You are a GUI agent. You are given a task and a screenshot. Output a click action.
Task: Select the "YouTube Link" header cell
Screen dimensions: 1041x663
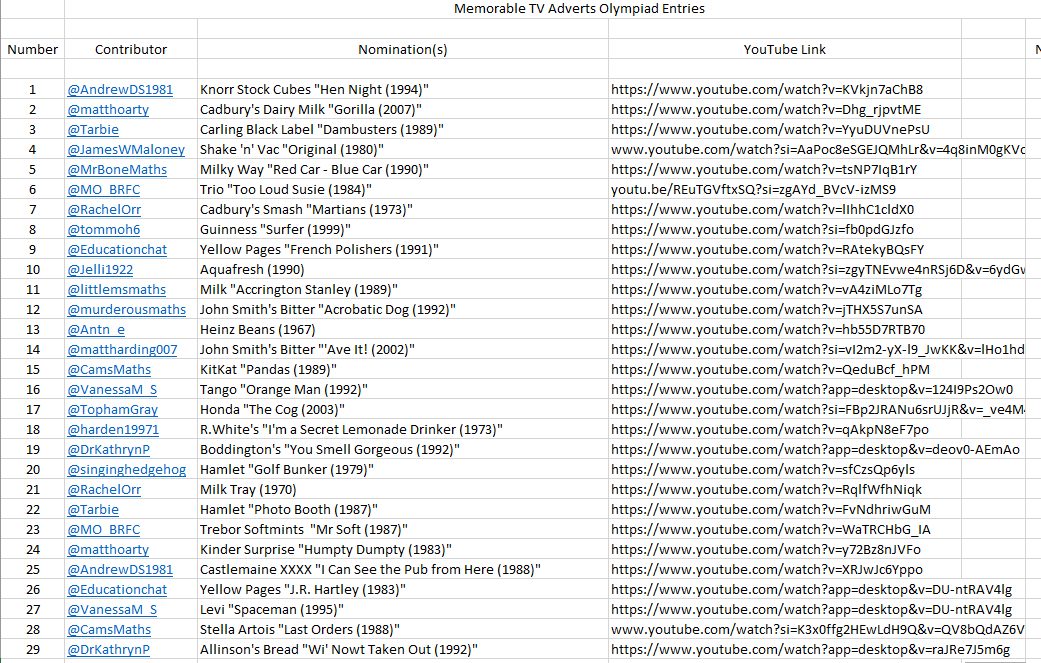click(785, 49)
